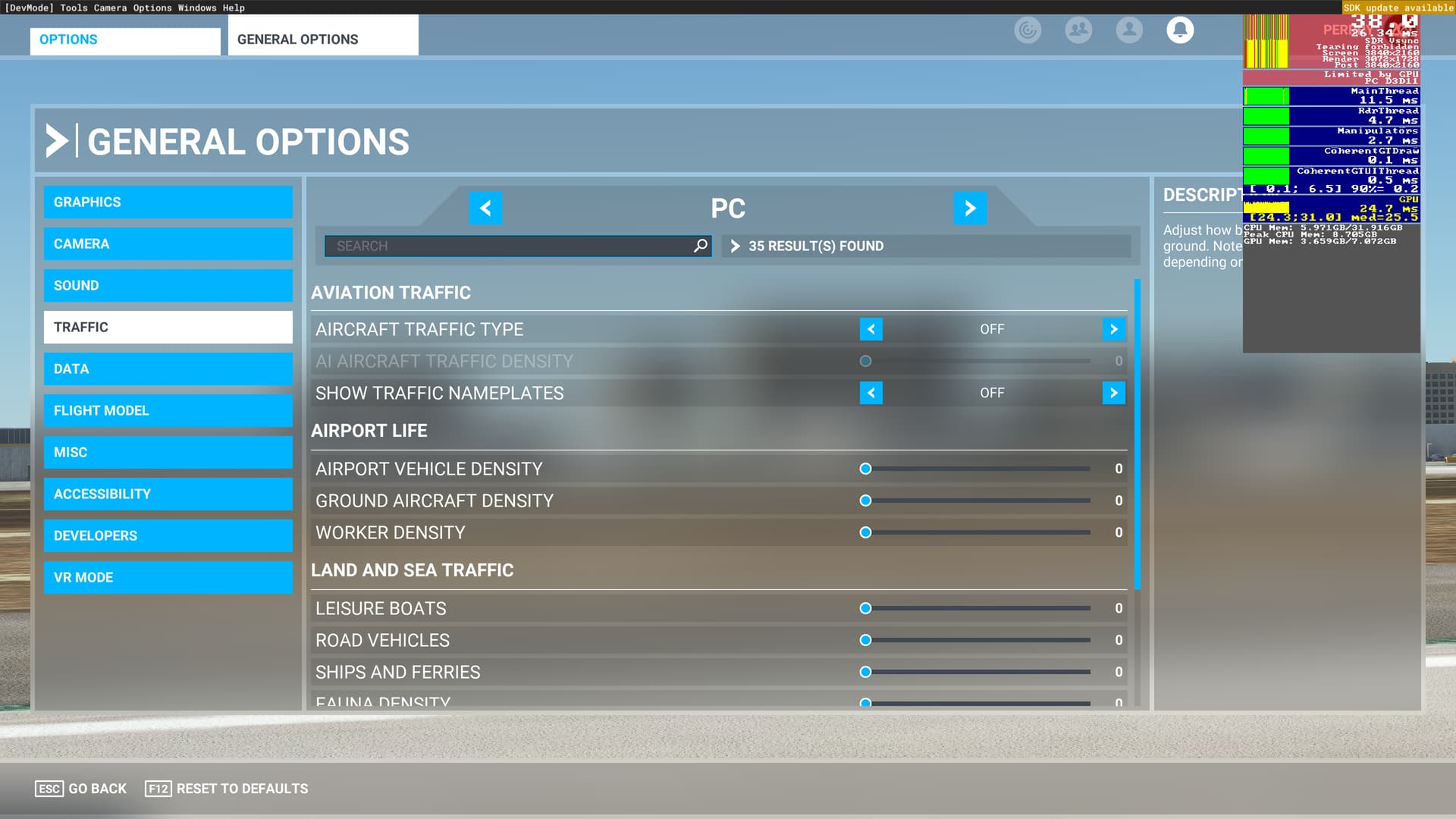
Task: Toggle Aircraft Traffic Type with left arrow
Action: 871,329
